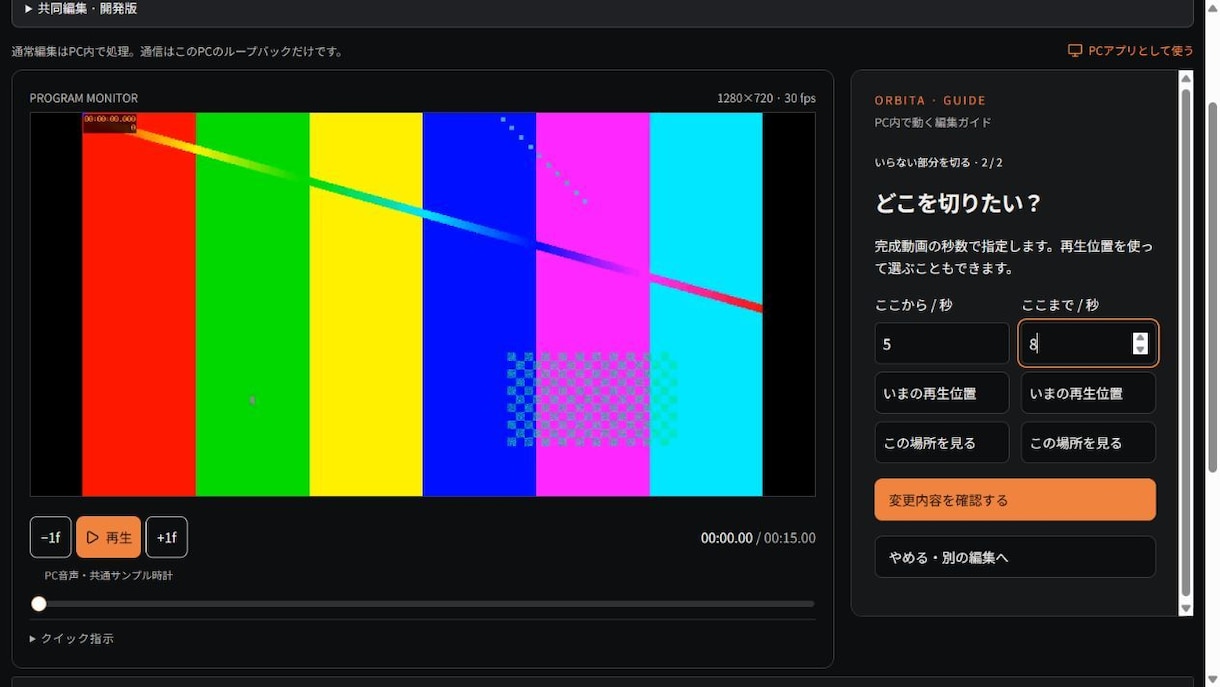Viewport: 1220px width, 687px height.
Task: Click the program monitor video preview
Action: click(423, 304)
